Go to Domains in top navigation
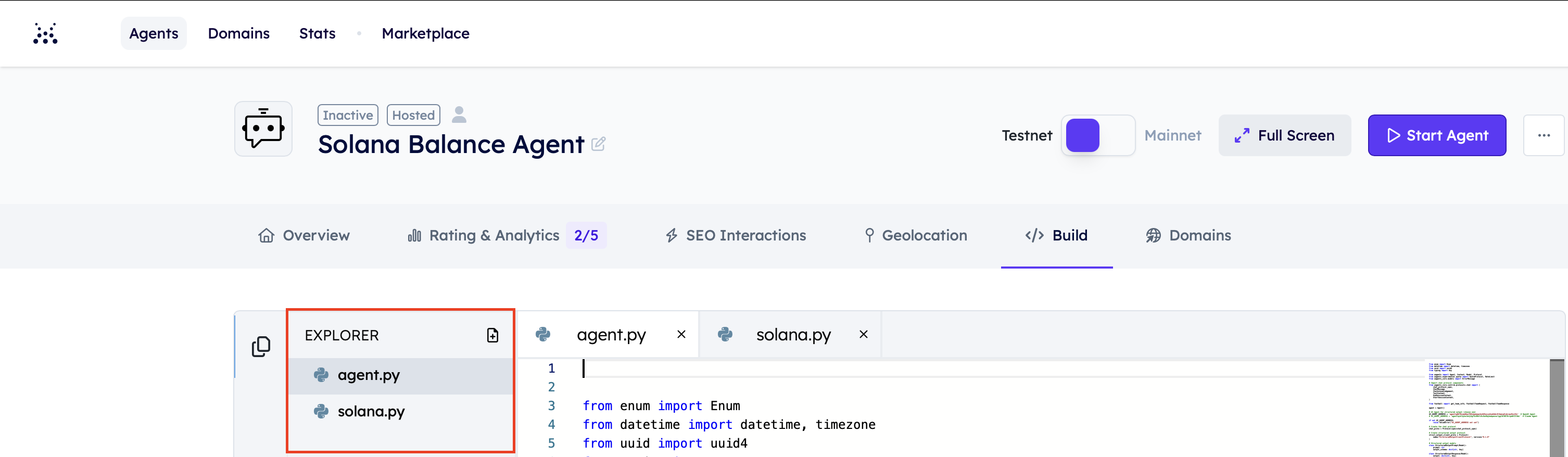The image size is (1568, 457). point(238,33)
